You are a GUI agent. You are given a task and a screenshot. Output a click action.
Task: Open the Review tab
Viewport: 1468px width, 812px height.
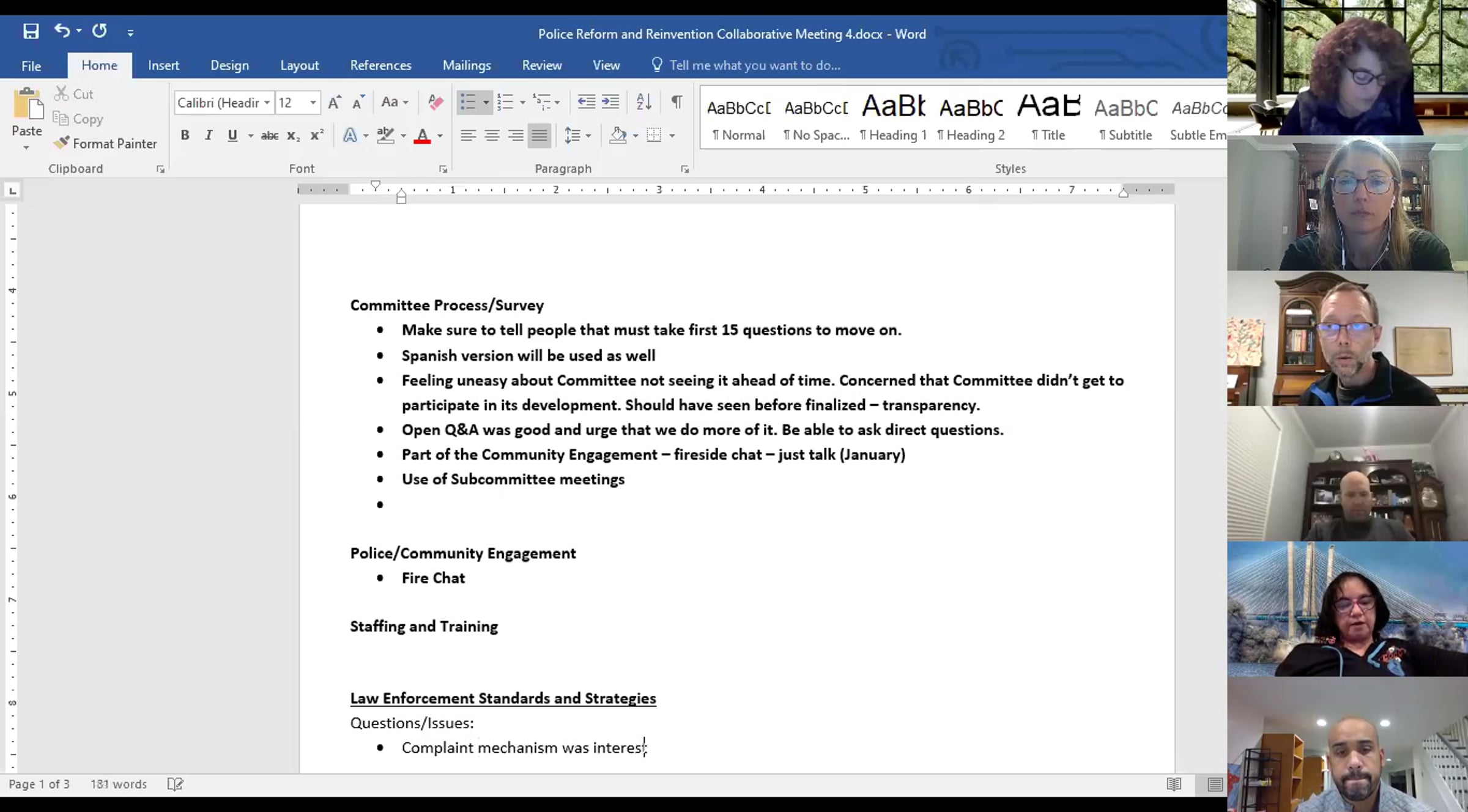pyautogui.click(x=541, y=65)
